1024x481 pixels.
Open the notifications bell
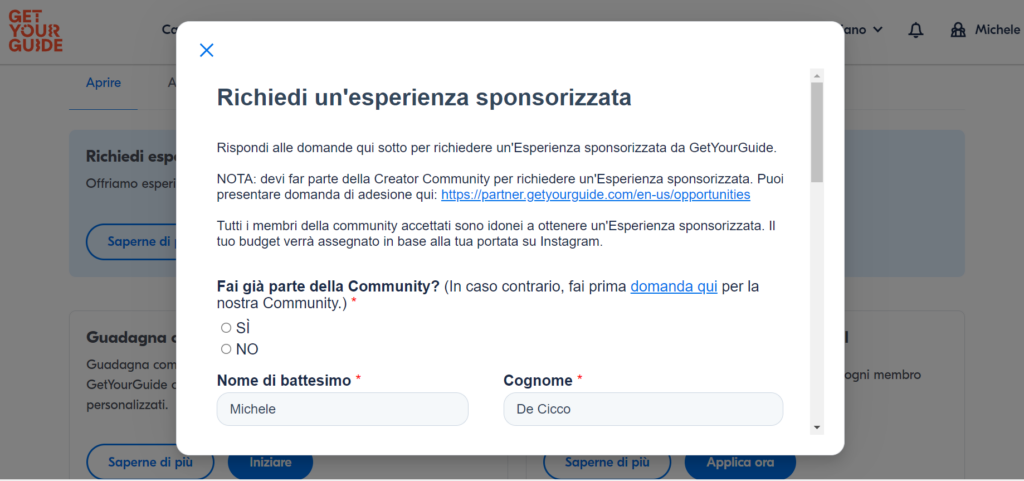916,30
